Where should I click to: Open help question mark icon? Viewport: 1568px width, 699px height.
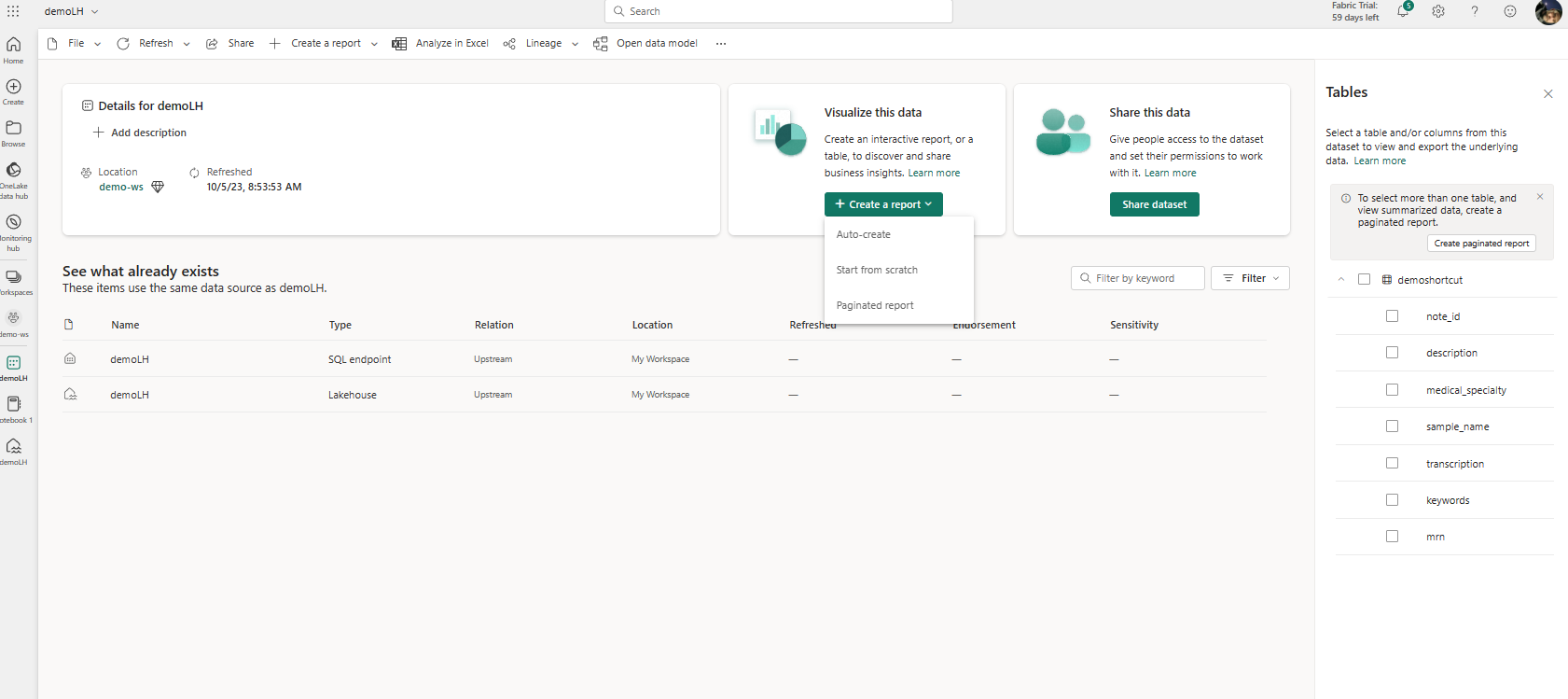click(1475, 11)
